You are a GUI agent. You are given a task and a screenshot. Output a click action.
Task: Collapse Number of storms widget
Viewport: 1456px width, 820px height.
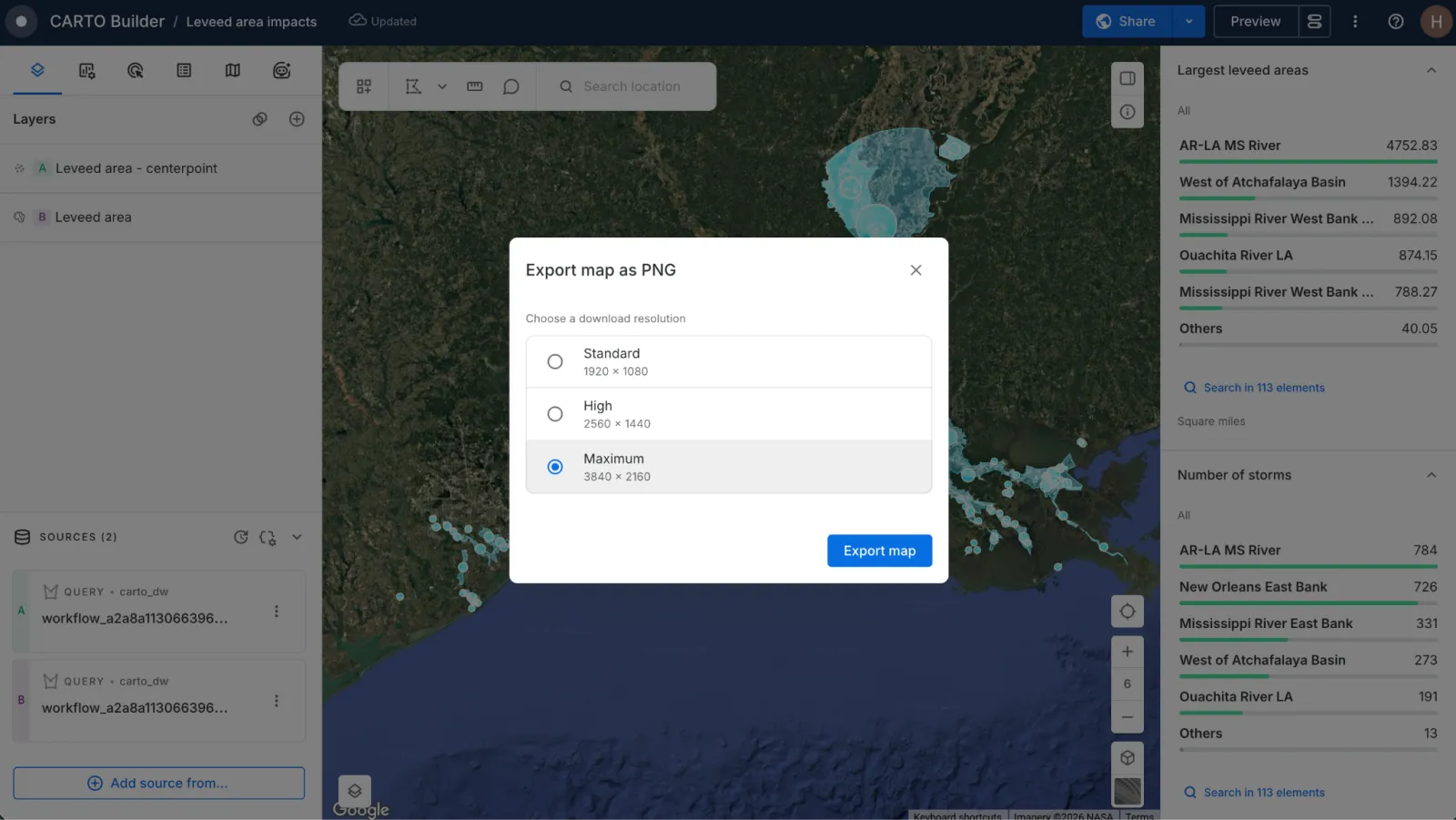(1431, 475)
